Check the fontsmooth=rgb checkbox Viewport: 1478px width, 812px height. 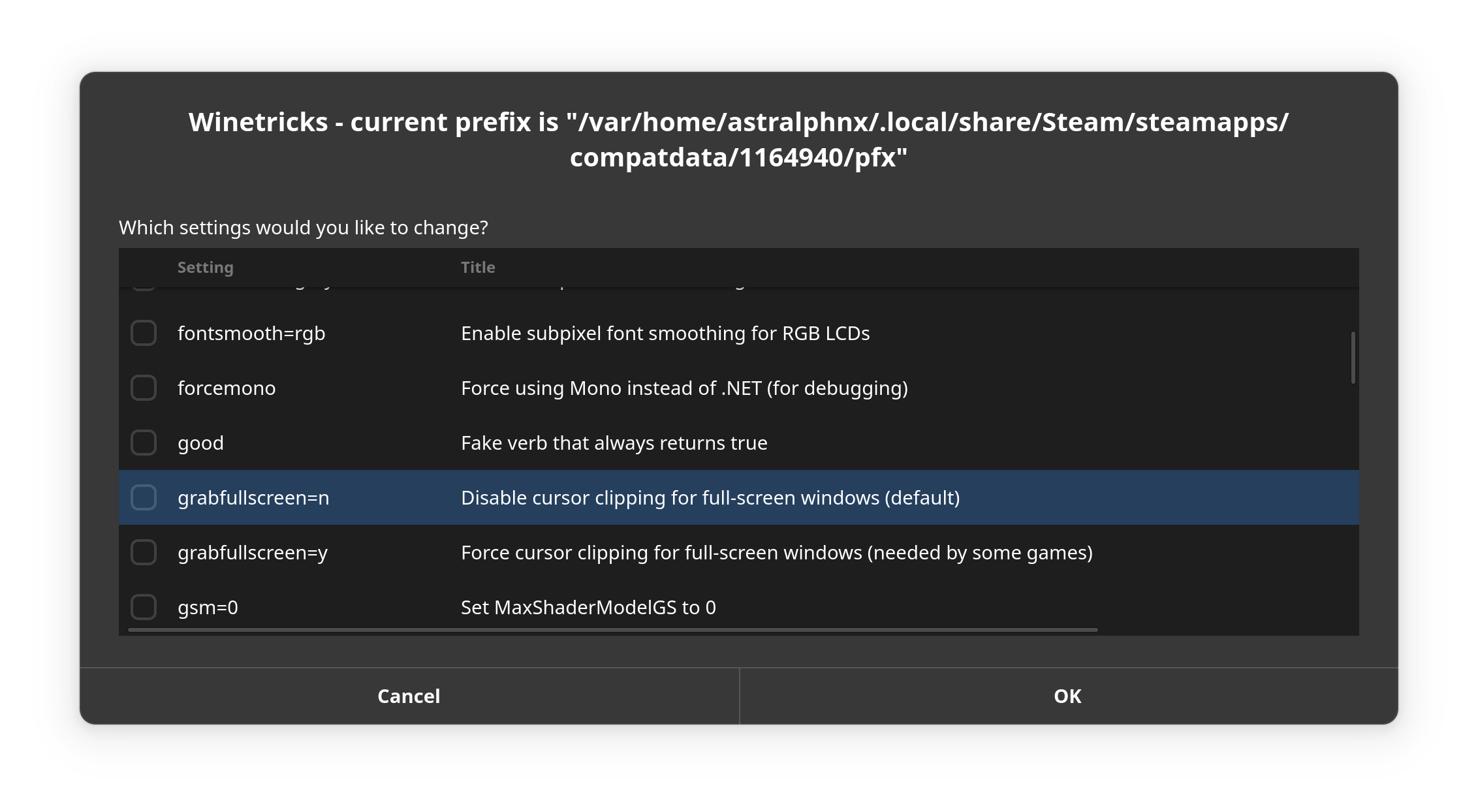pyautogui.click(x=144, y=334)
